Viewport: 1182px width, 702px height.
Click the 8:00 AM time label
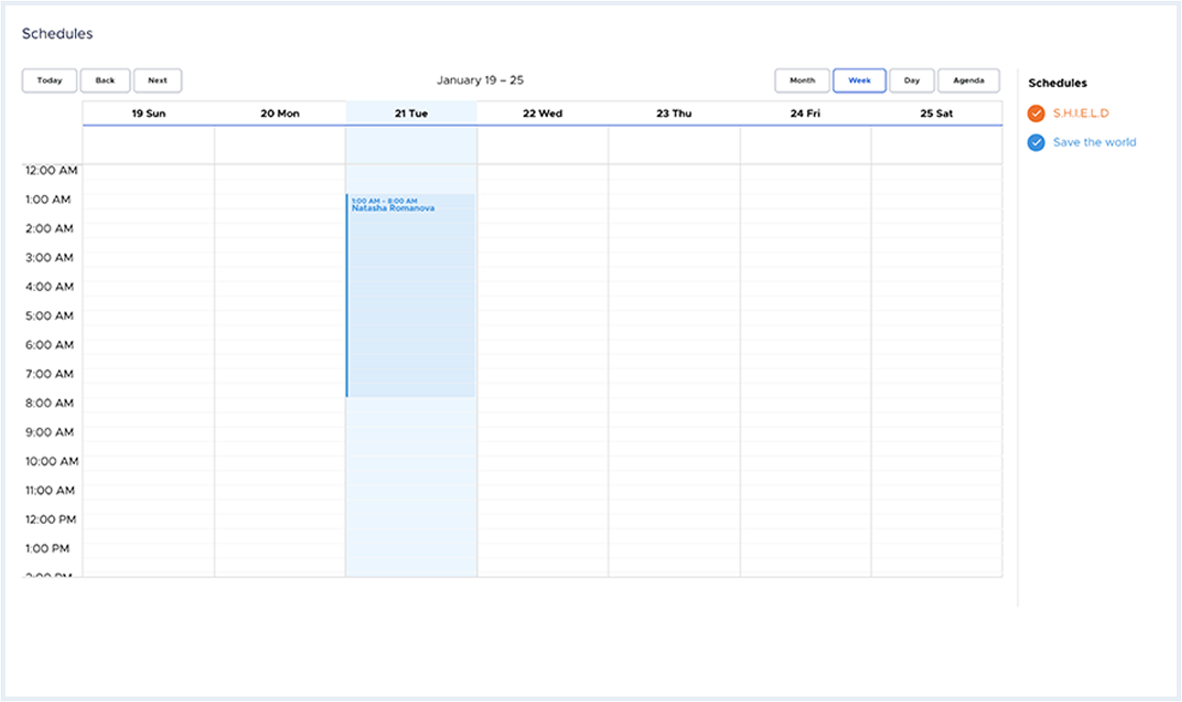tap(48, 403)
